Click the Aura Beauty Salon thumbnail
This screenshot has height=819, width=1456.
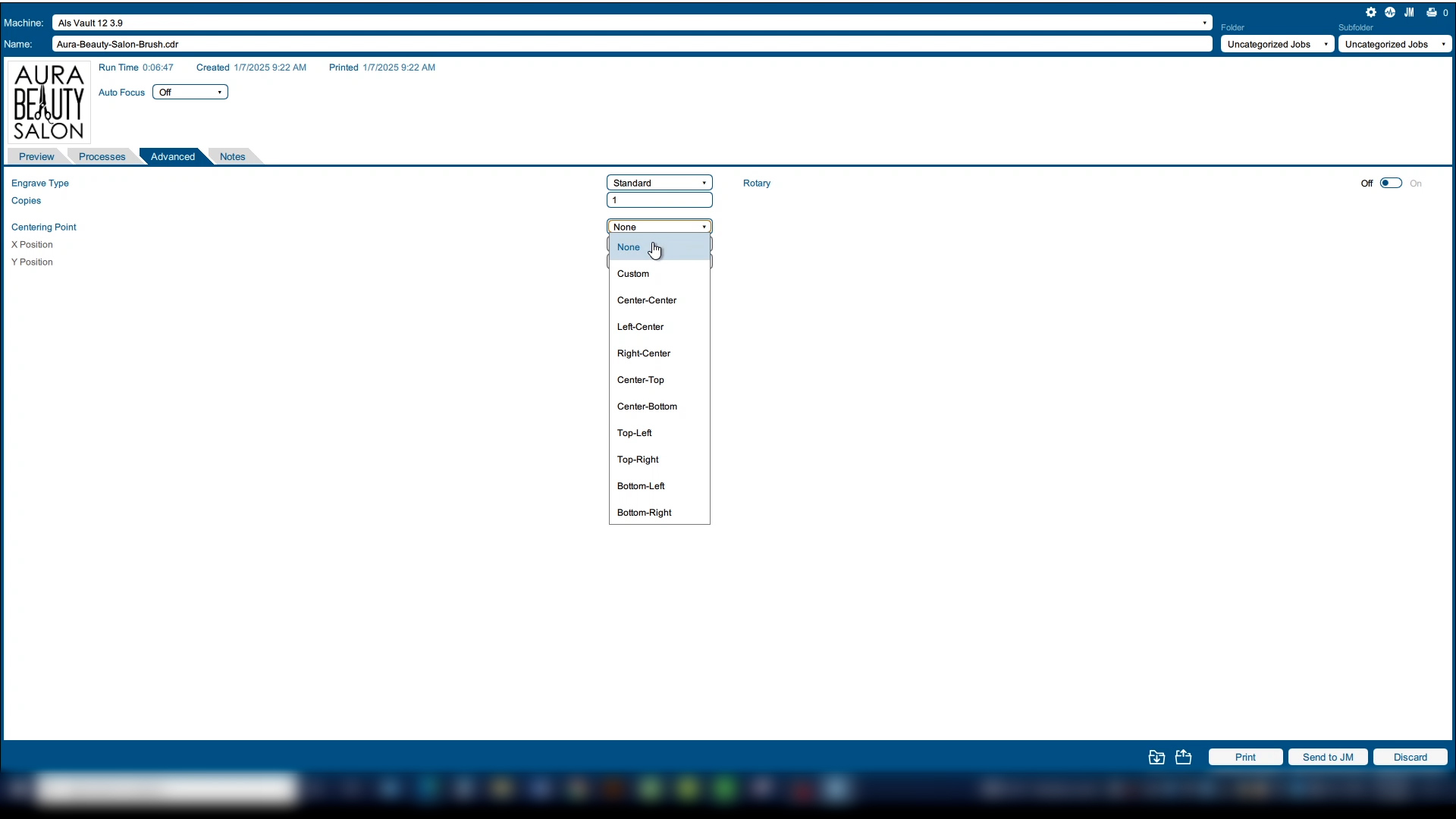tap(49, 102)
